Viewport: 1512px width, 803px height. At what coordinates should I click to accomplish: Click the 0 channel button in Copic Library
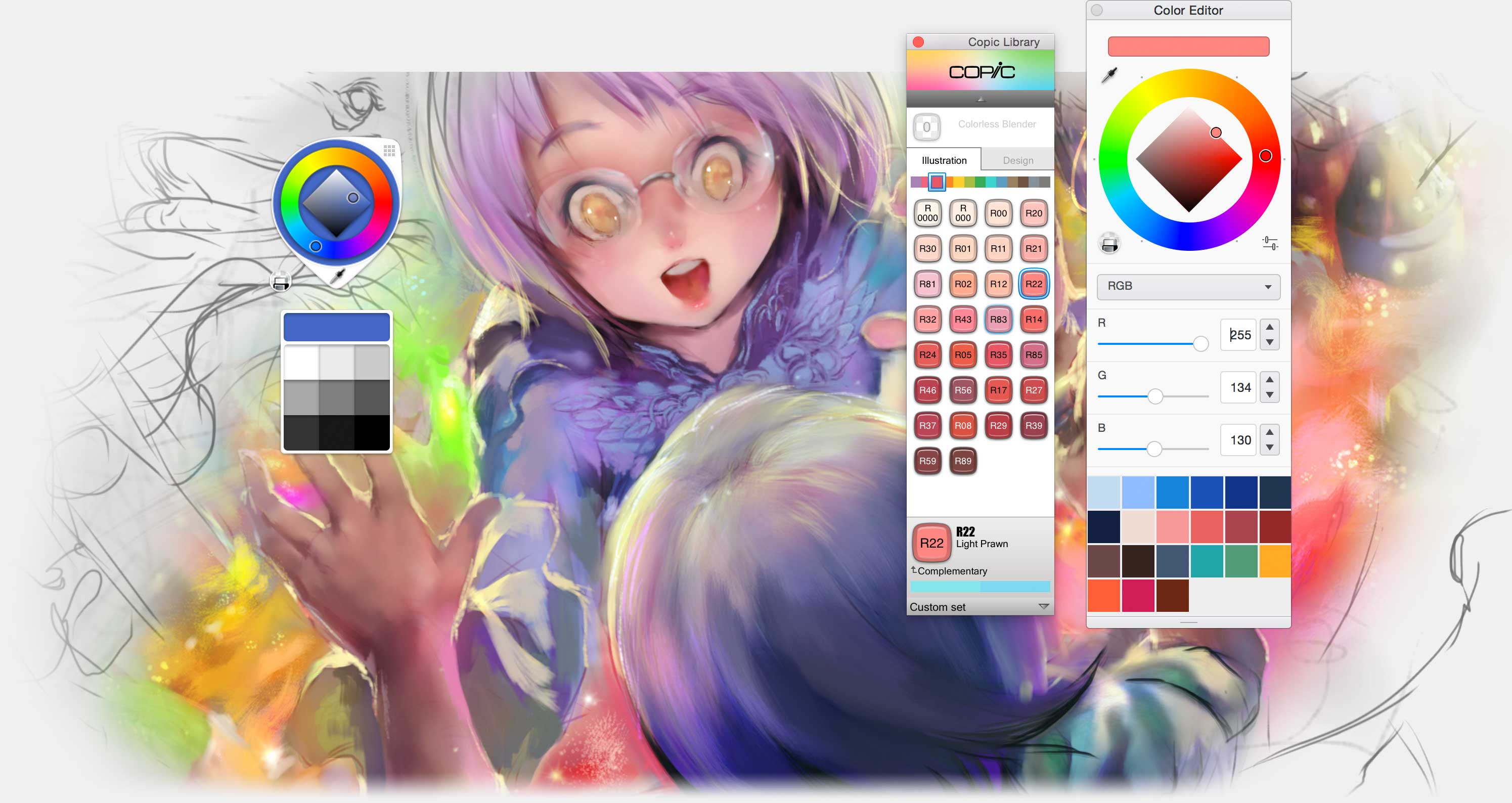click(x=927, y=125)
